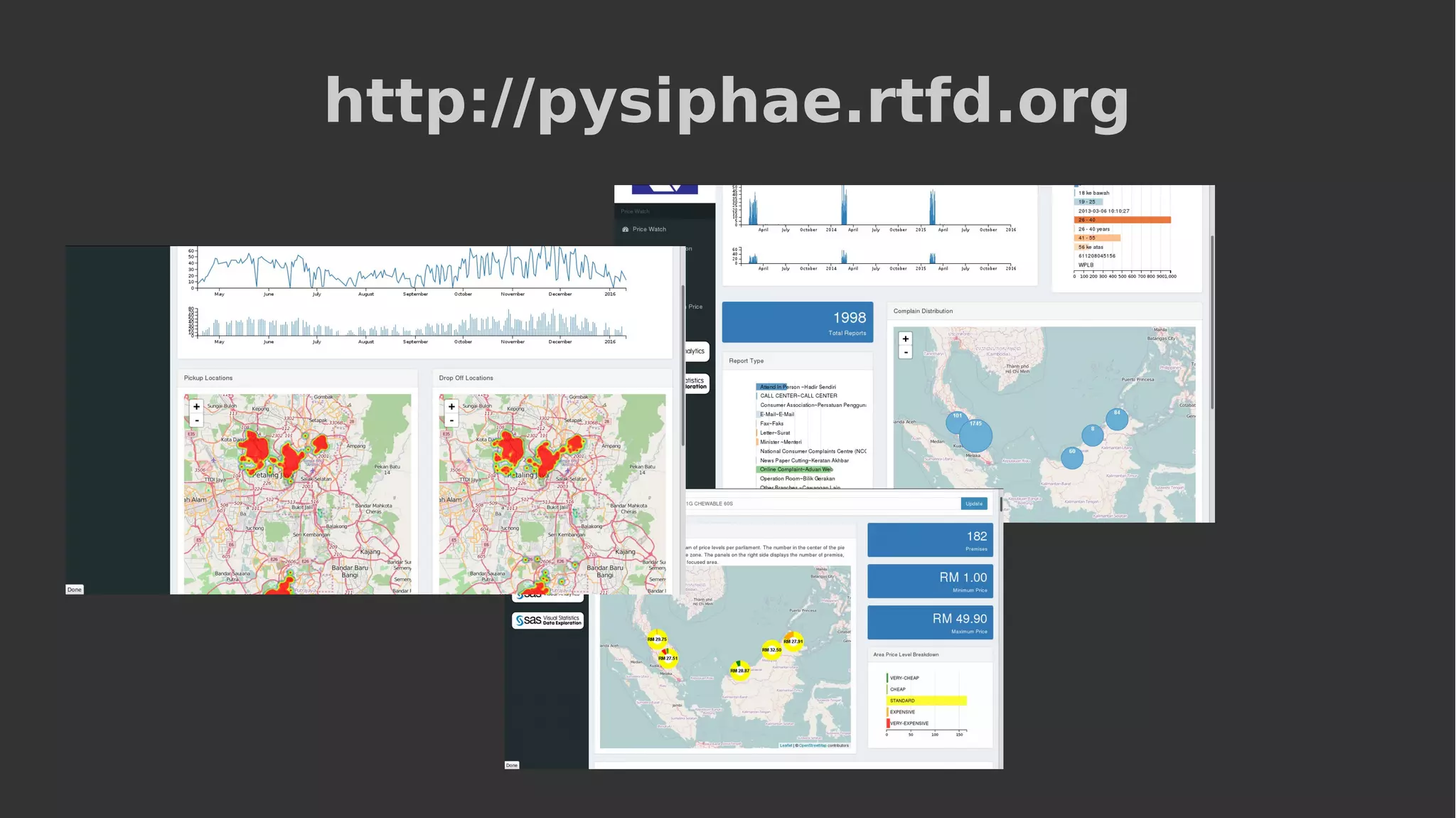Image resolution: width=1456 pixels, height=818 pixels.
Task: Select the 1745 cluster on complaint map
Action: coord(975,435)
